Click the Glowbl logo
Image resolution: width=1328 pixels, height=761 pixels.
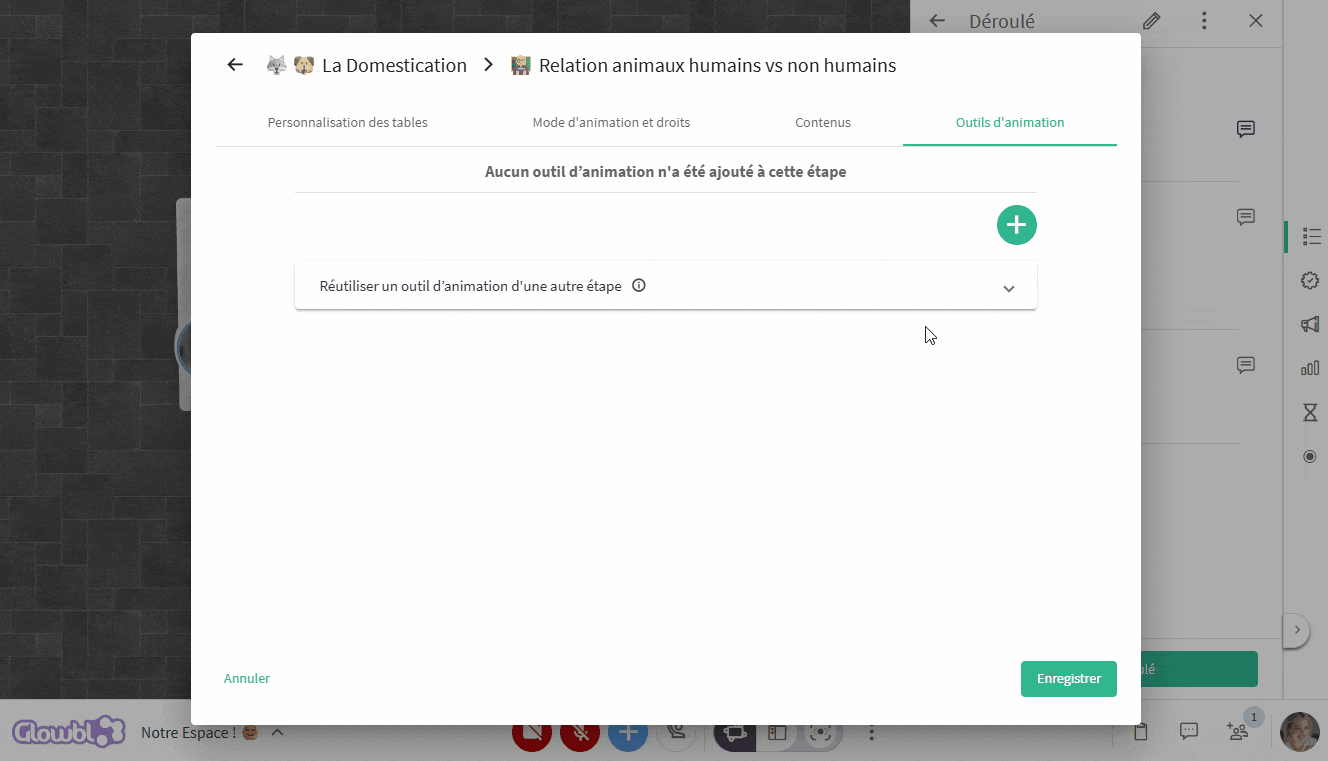pyautogui.click(x=69, y=732)
